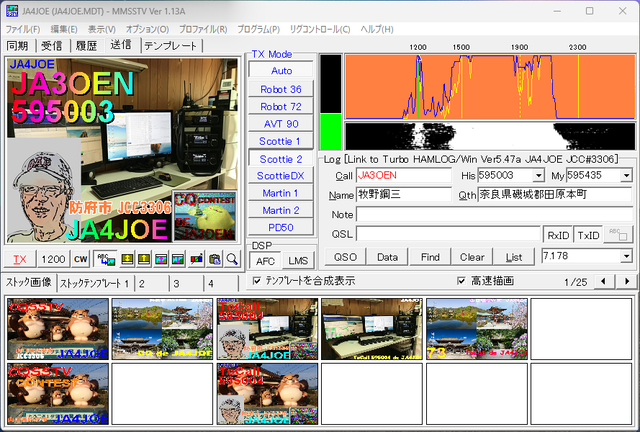Toggle テンプレートを合成表示 checkbox
Screen dimensions: 640x432
coord(257,281)
